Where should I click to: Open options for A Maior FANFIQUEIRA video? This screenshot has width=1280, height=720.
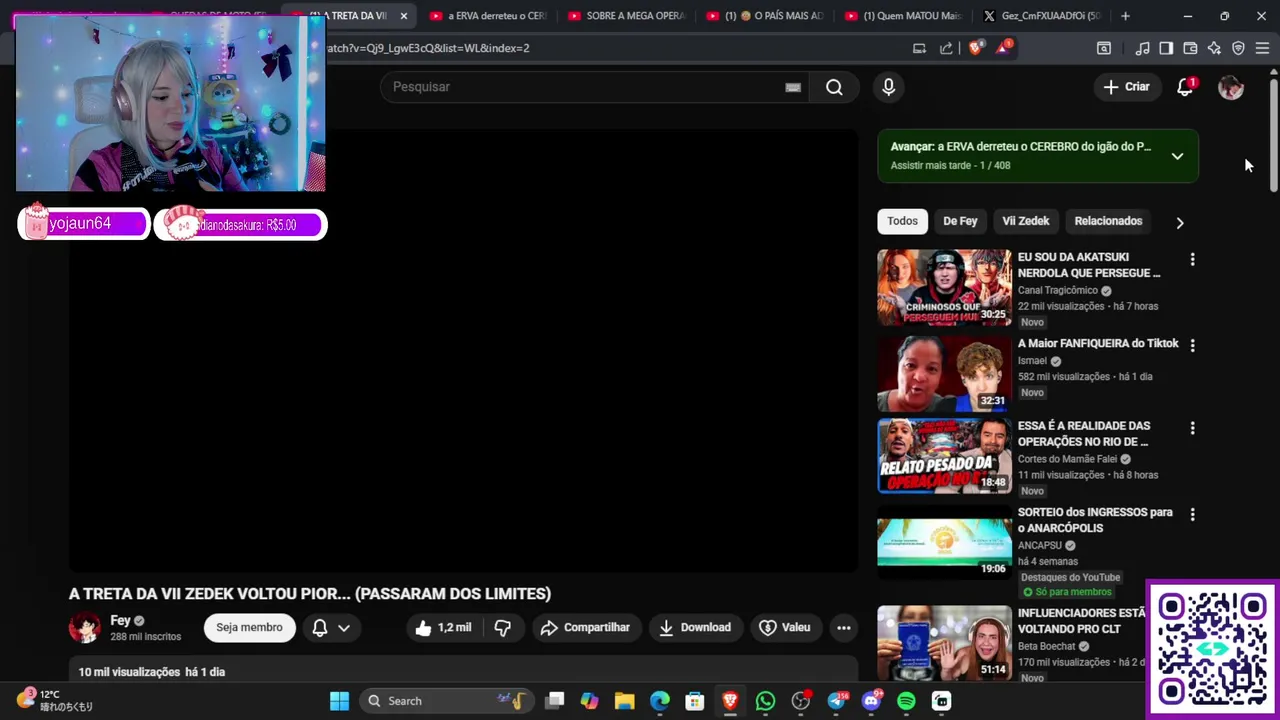click(x=1192, y=345)
